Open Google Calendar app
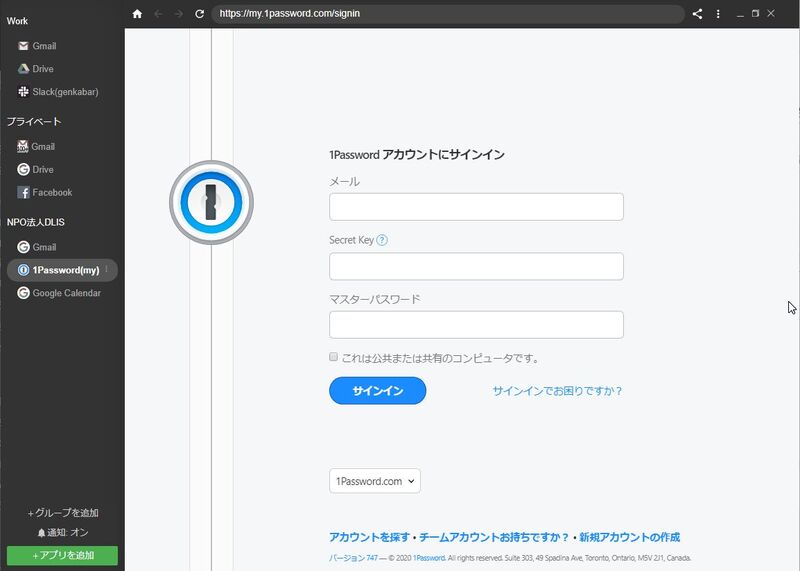This screenshot has width=800, height=571. pos(59,293)
